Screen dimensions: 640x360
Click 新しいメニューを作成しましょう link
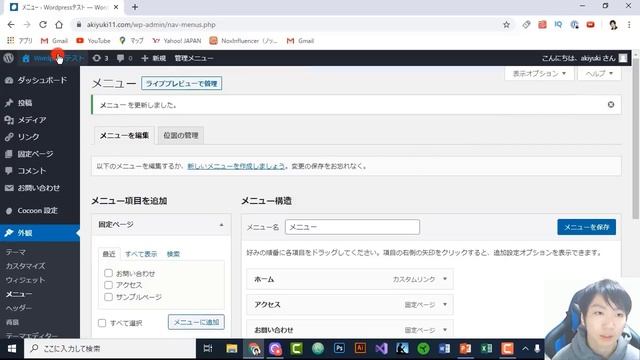pos(236,166)
